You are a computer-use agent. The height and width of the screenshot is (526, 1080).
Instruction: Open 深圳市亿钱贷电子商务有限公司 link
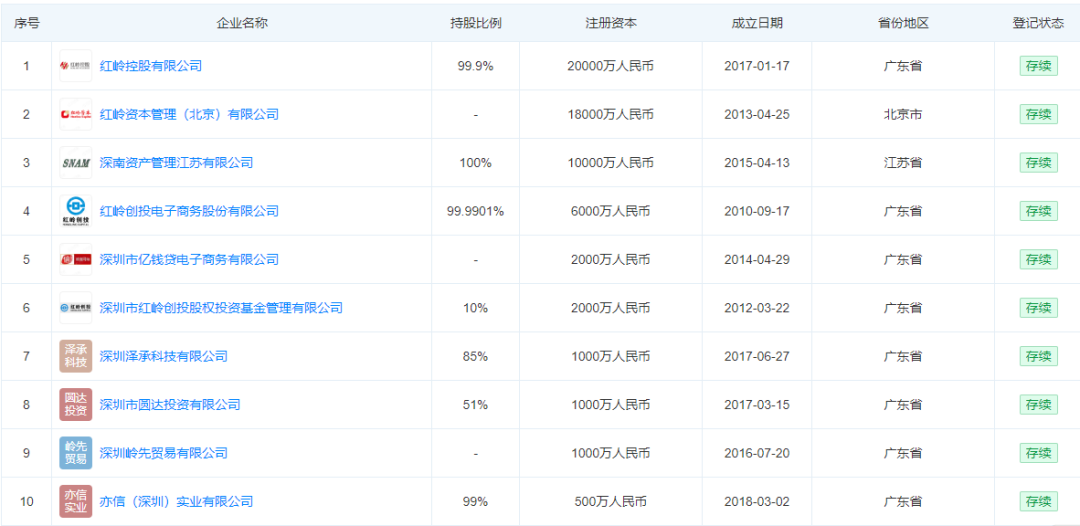coord(189,260)
